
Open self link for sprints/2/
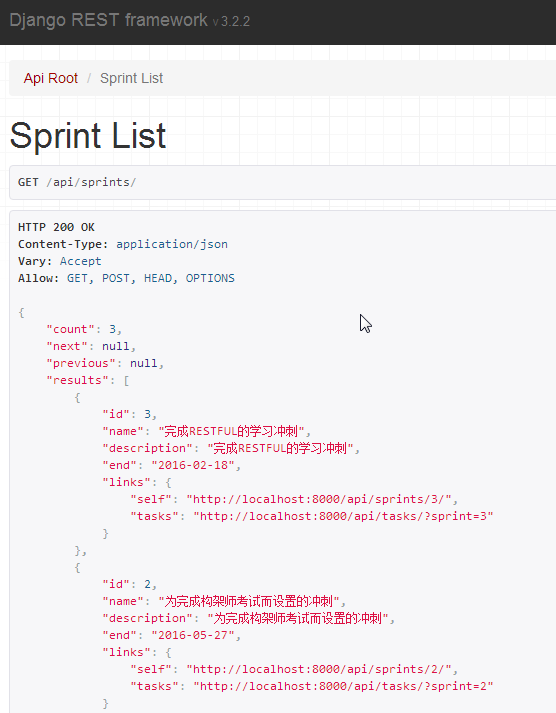pos(319,669)
